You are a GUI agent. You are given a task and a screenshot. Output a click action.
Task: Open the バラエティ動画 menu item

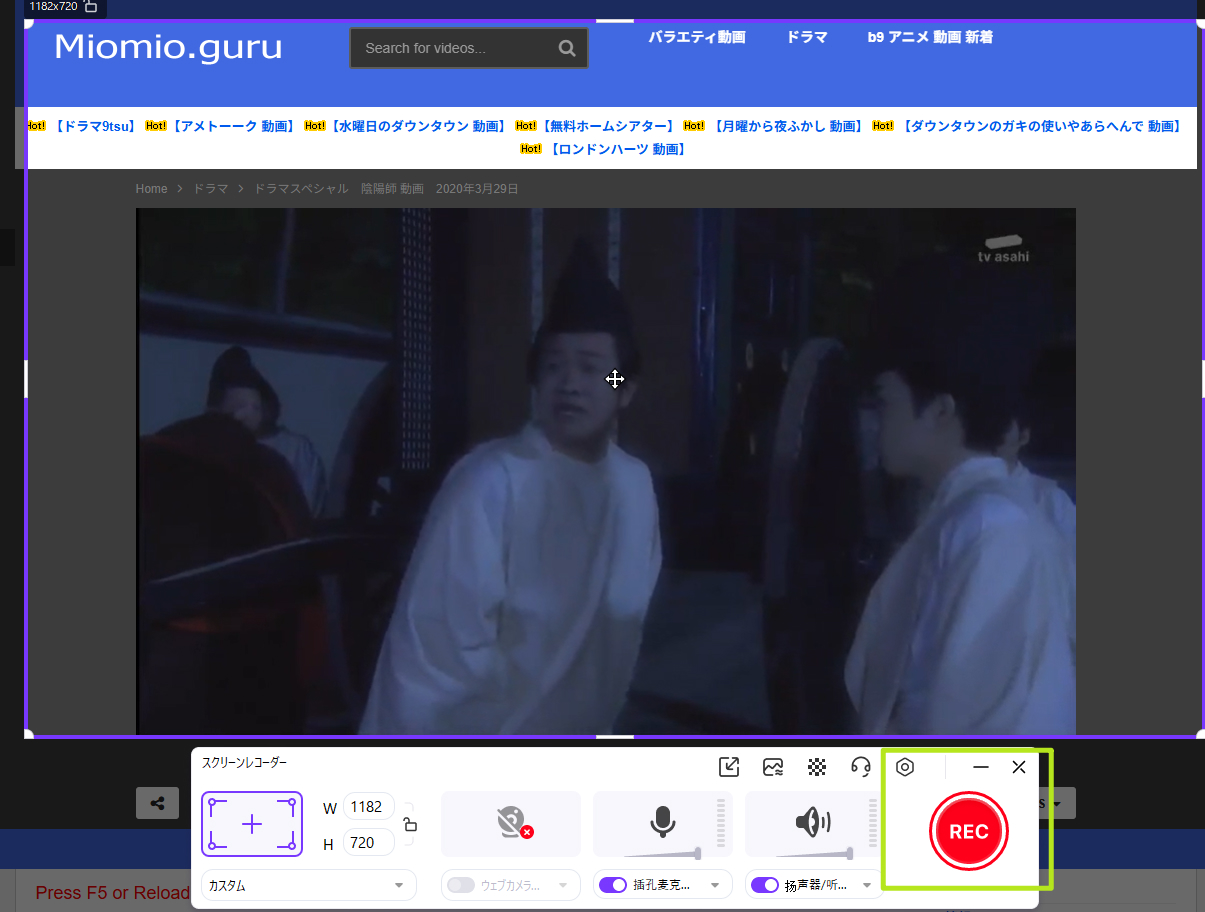(697, 37)
